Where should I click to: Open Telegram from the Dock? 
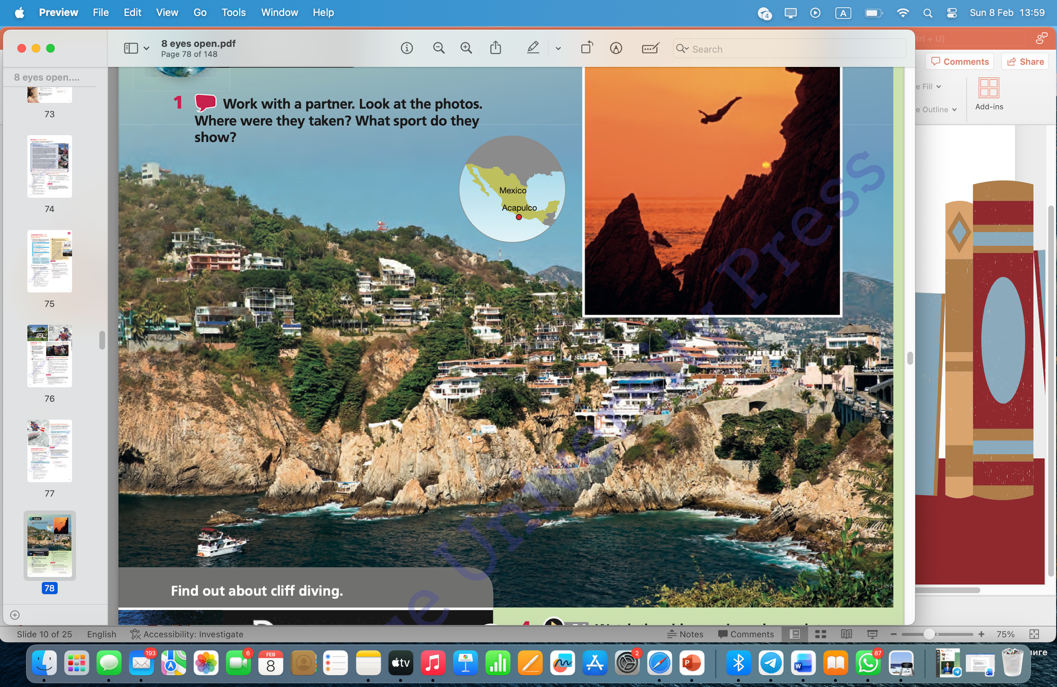(x=771, y=663)
